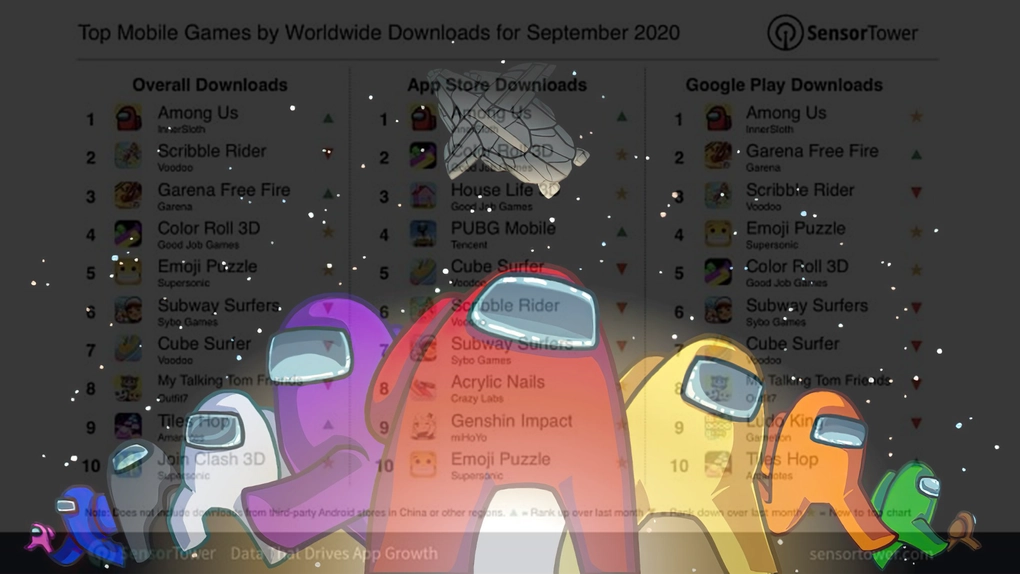
Task: Click House Life 3D icon in App Store list
Action: coord(423,196)
